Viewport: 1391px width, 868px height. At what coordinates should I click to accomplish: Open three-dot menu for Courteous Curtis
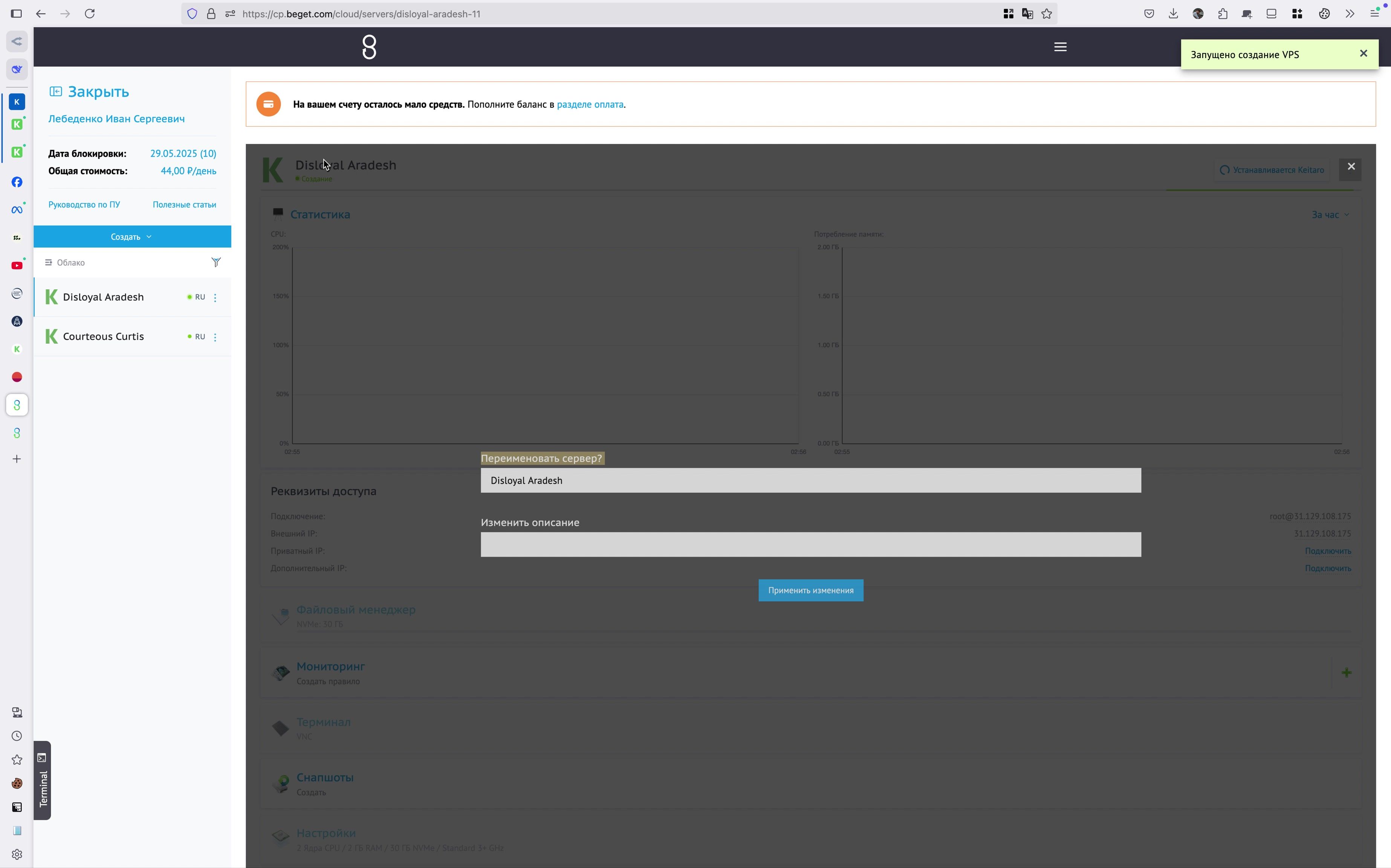215,337
